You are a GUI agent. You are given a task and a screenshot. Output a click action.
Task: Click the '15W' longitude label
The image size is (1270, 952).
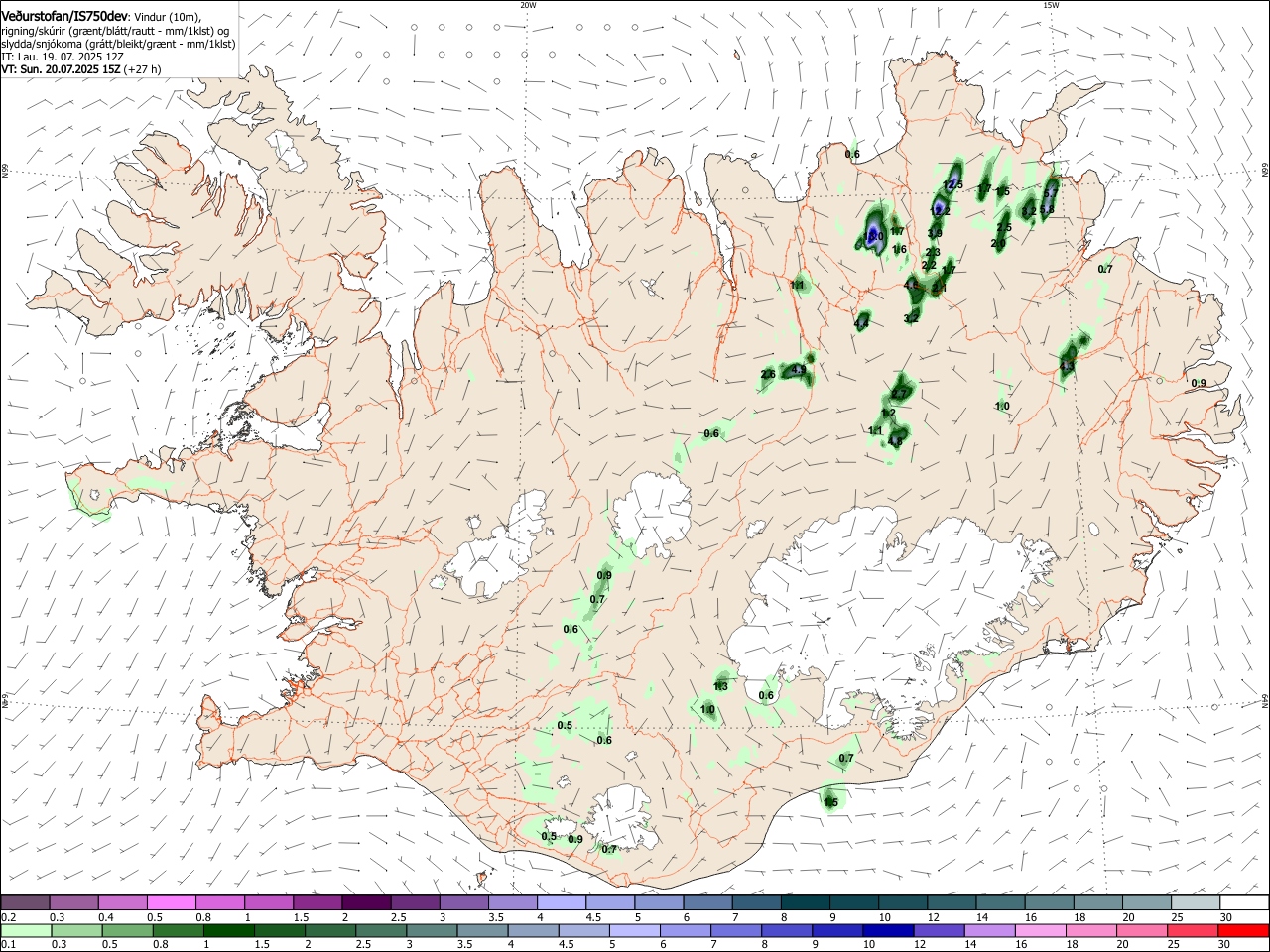pos(1051,5)
